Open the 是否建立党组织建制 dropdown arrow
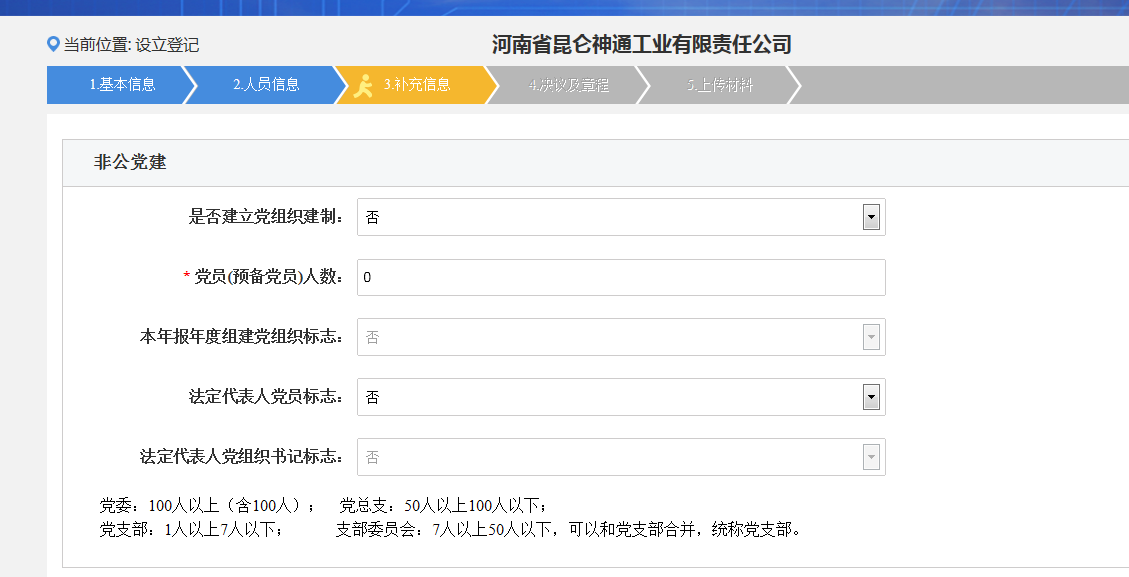 871,216
